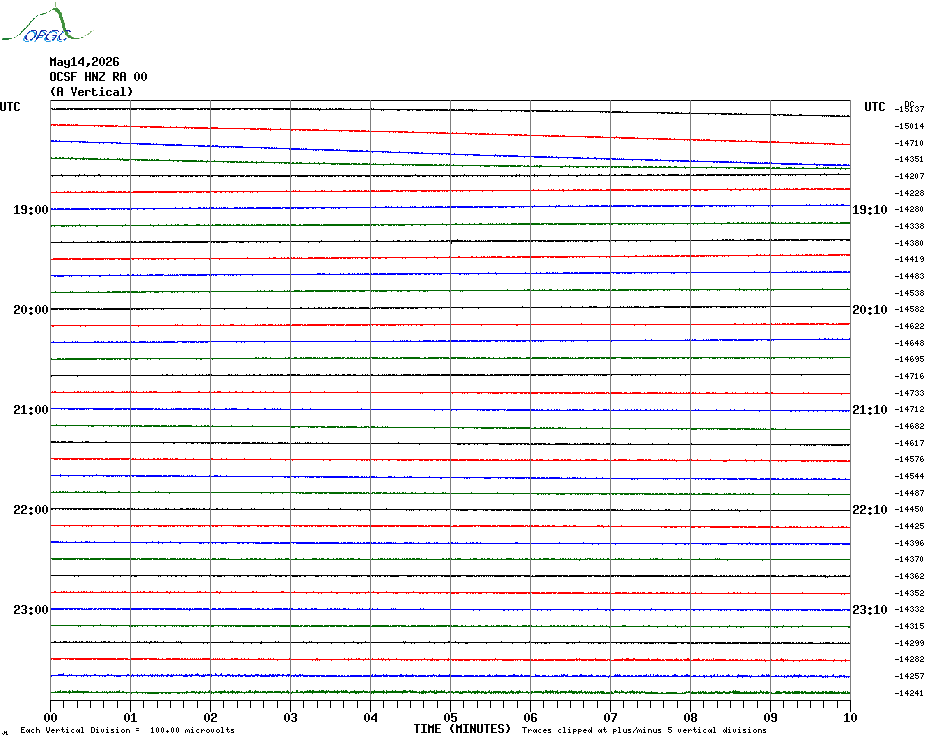
Task: Select the 19:00 time label
Action: 31,210
